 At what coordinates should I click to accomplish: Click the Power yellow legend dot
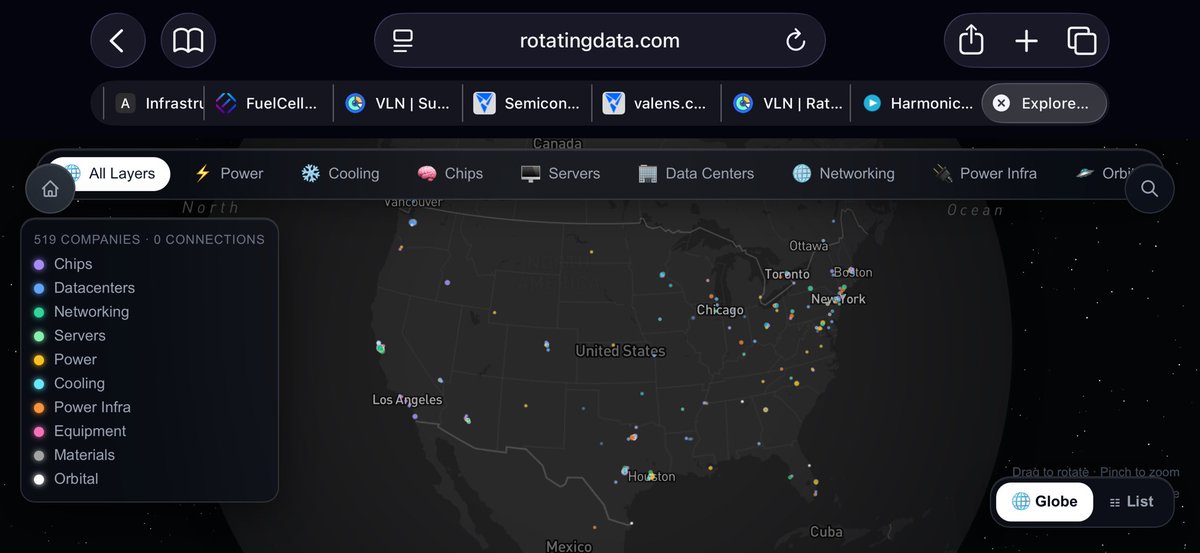pos(39,360)
